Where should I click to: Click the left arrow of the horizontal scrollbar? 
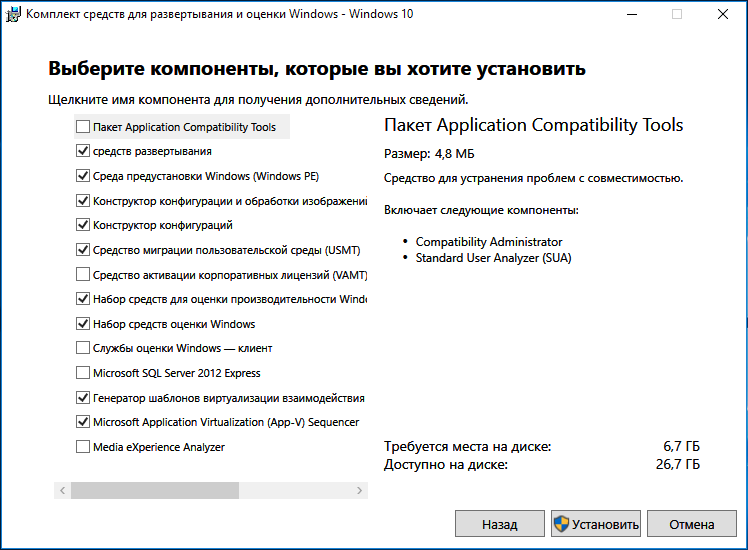[62, 490]
